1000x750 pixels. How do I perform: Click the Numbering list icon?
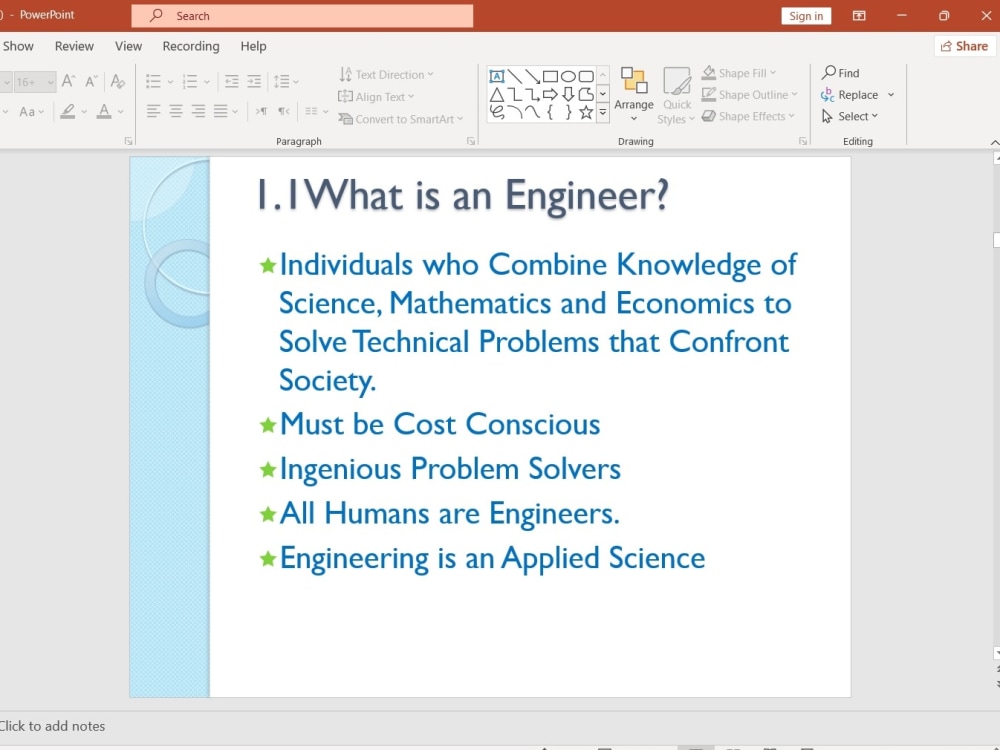189,81
